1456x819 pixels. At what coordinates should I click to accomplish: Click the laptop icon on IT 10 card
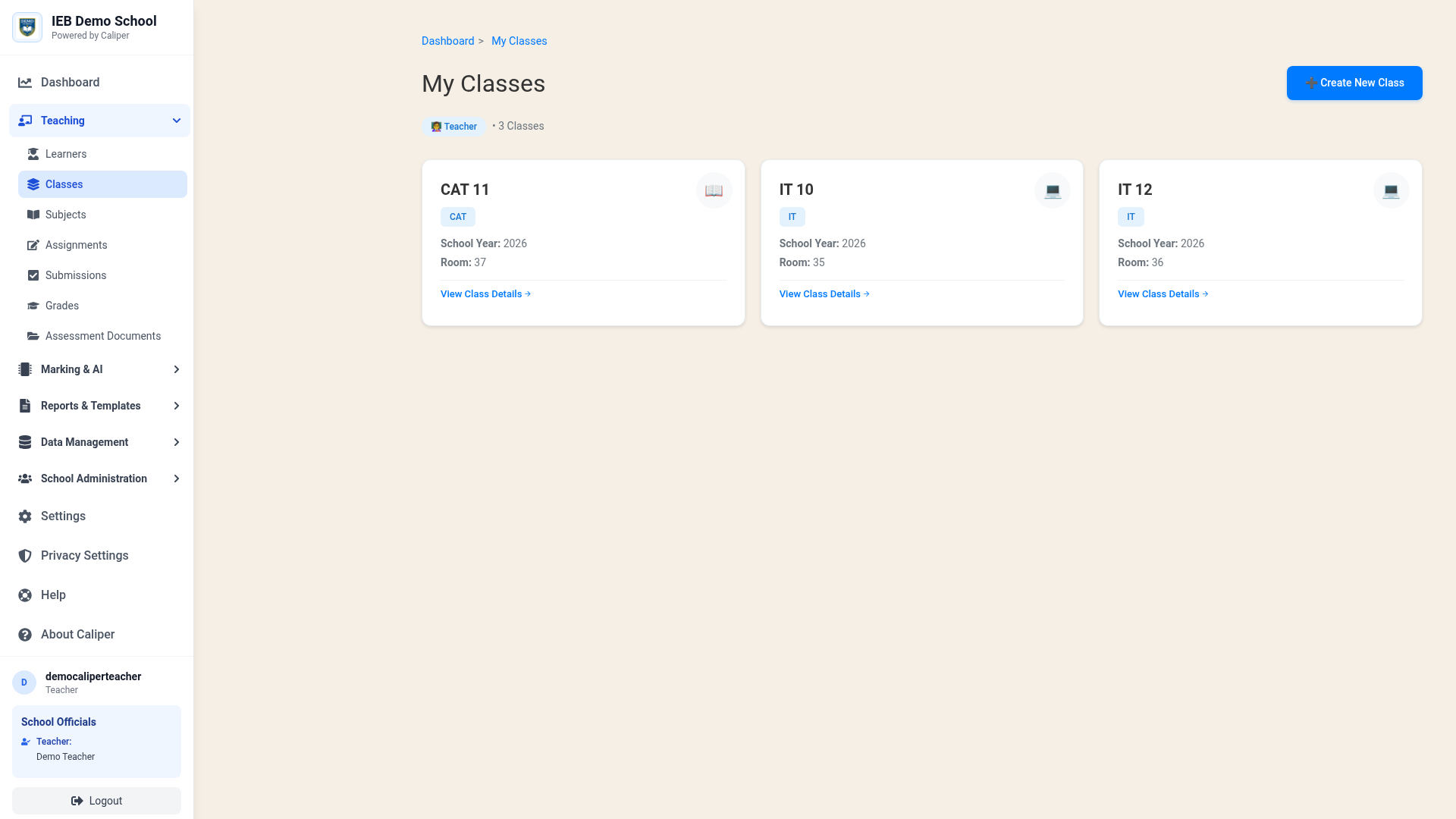(1052, 190)
